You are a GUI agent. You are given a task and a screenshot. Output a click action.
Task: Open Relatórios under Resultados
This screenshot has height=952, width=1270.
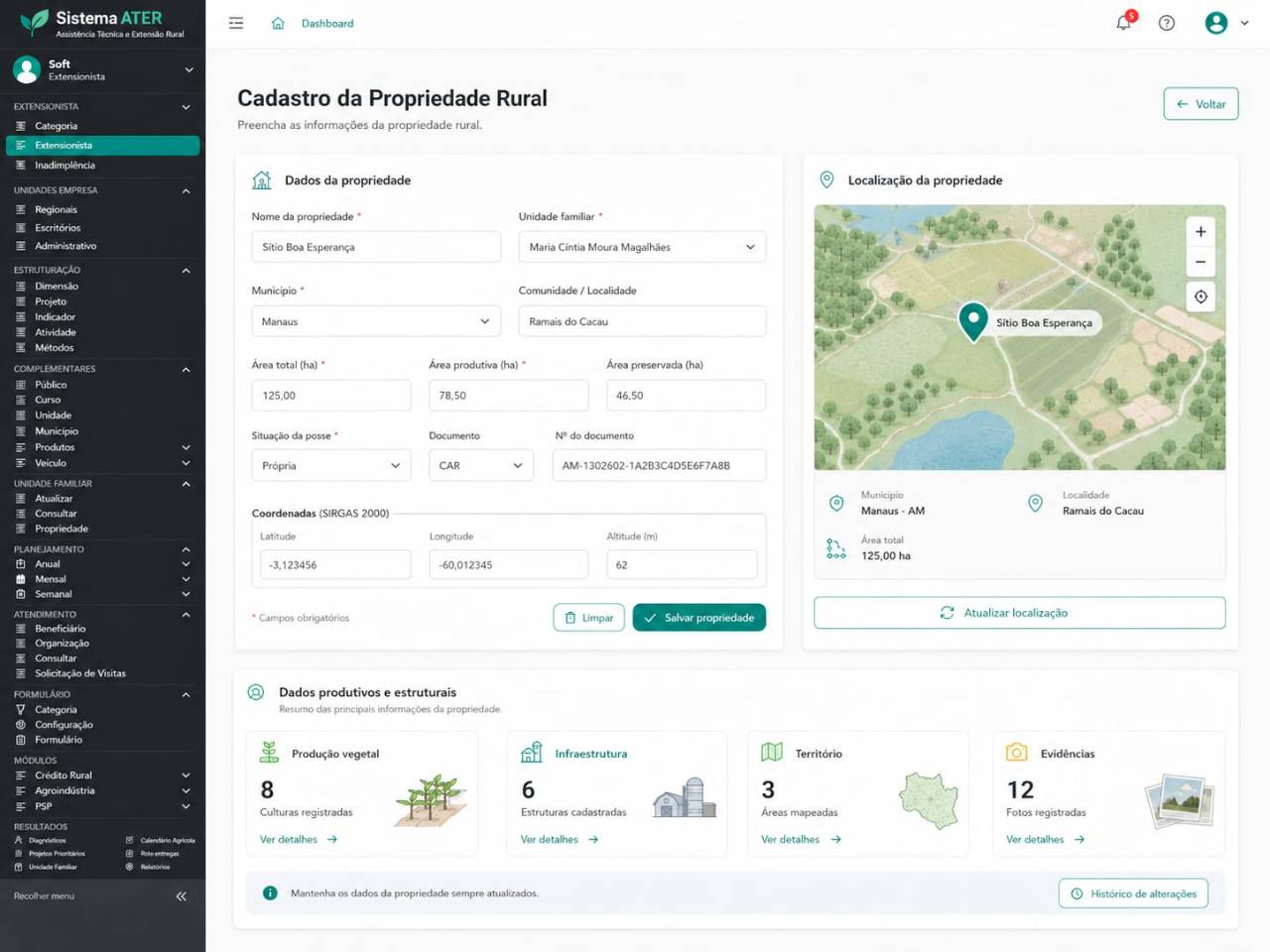(x=154, y=867)
